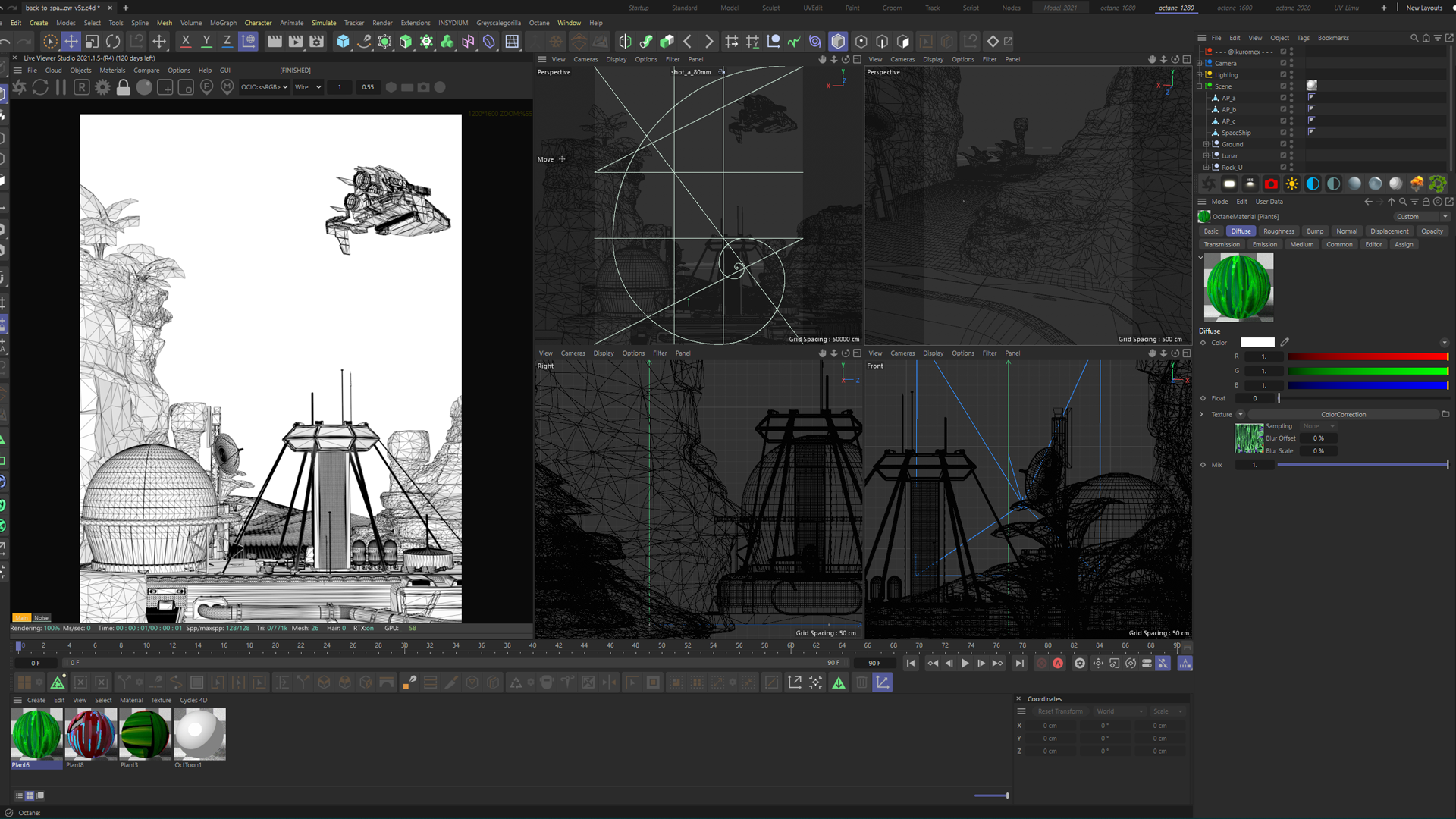Open the World coordinate dropdown
The image size is (1456, 819).
click(1119, 711)
